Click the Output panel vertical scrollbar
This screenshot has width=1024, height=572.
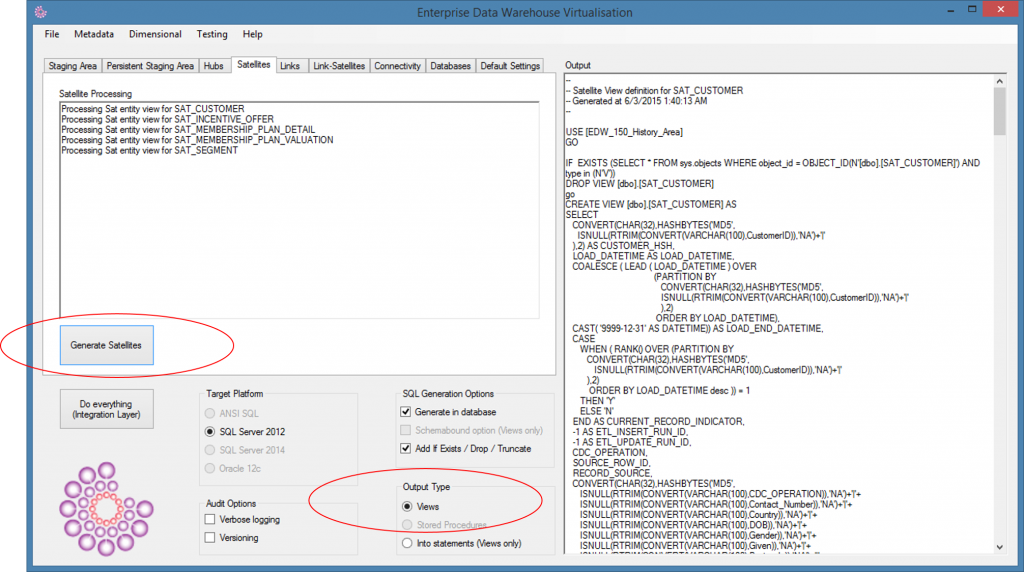[999, 300]
